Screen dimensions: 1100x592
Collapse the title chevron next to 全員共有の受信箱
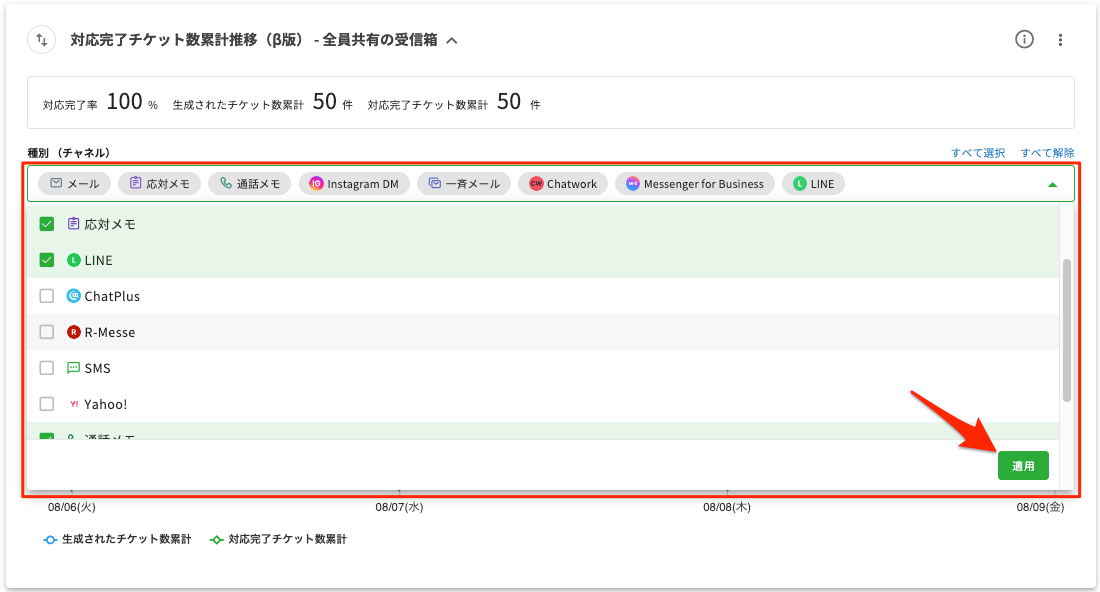pyautogui.click(x=452, y=41)
